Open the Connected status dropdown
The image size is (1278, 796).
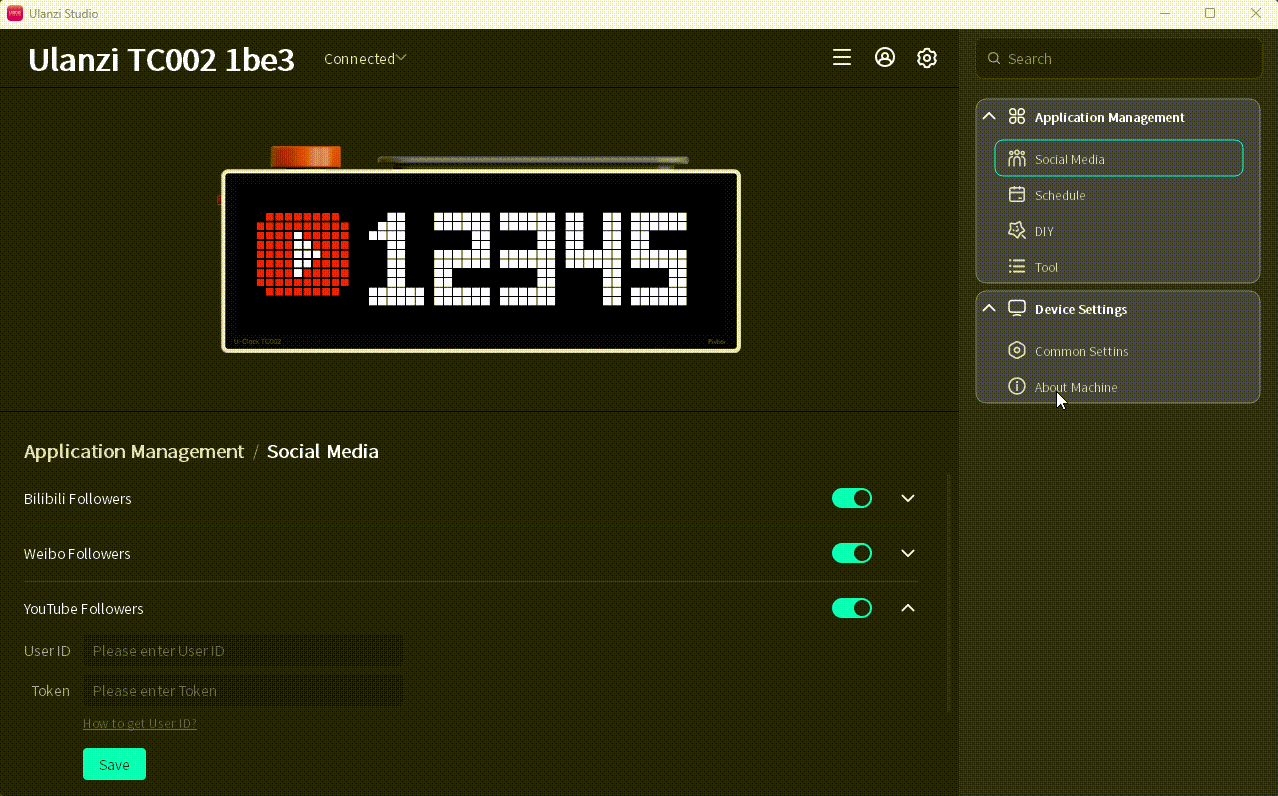pyautogui.click(x=365, y=59)
